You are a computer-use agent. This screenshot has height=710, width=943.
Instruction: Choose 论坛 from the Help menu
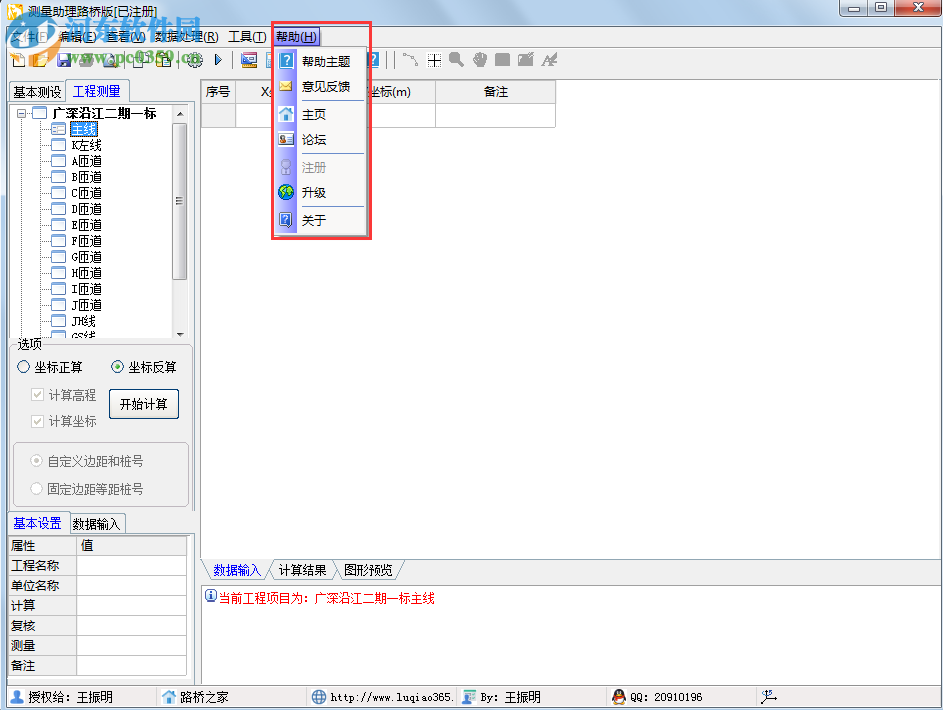[x=321, y=139]
